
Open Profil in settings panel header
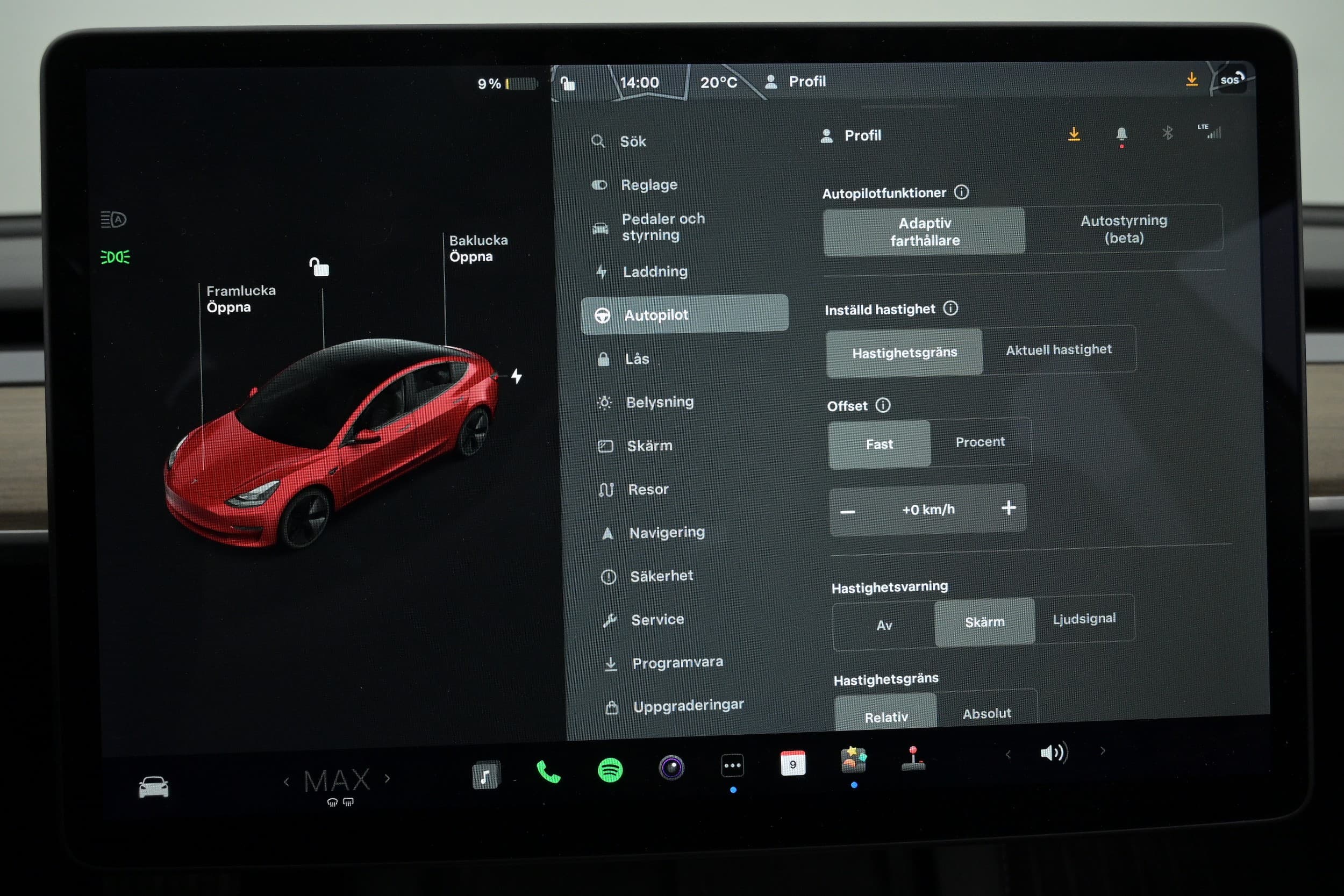point(851,135)
